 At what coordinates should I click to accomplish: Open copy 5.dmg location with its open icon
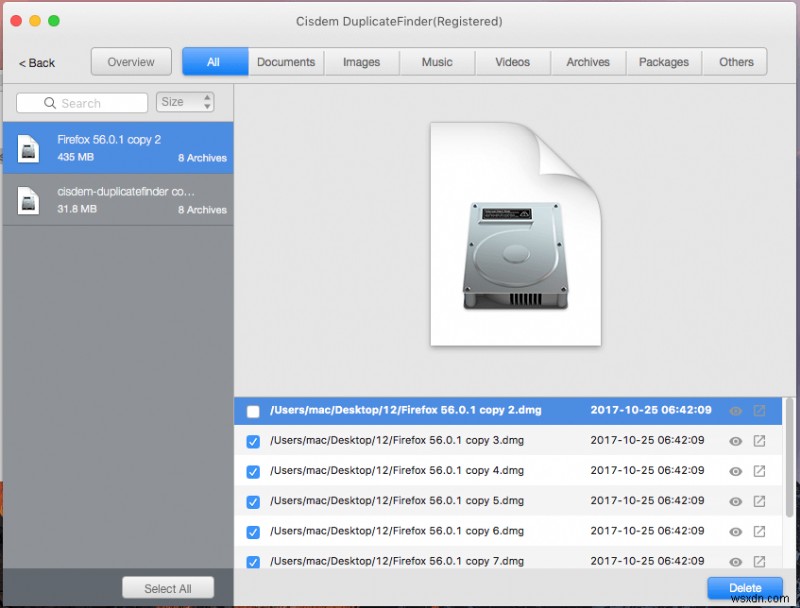click(x=761, y=501)
